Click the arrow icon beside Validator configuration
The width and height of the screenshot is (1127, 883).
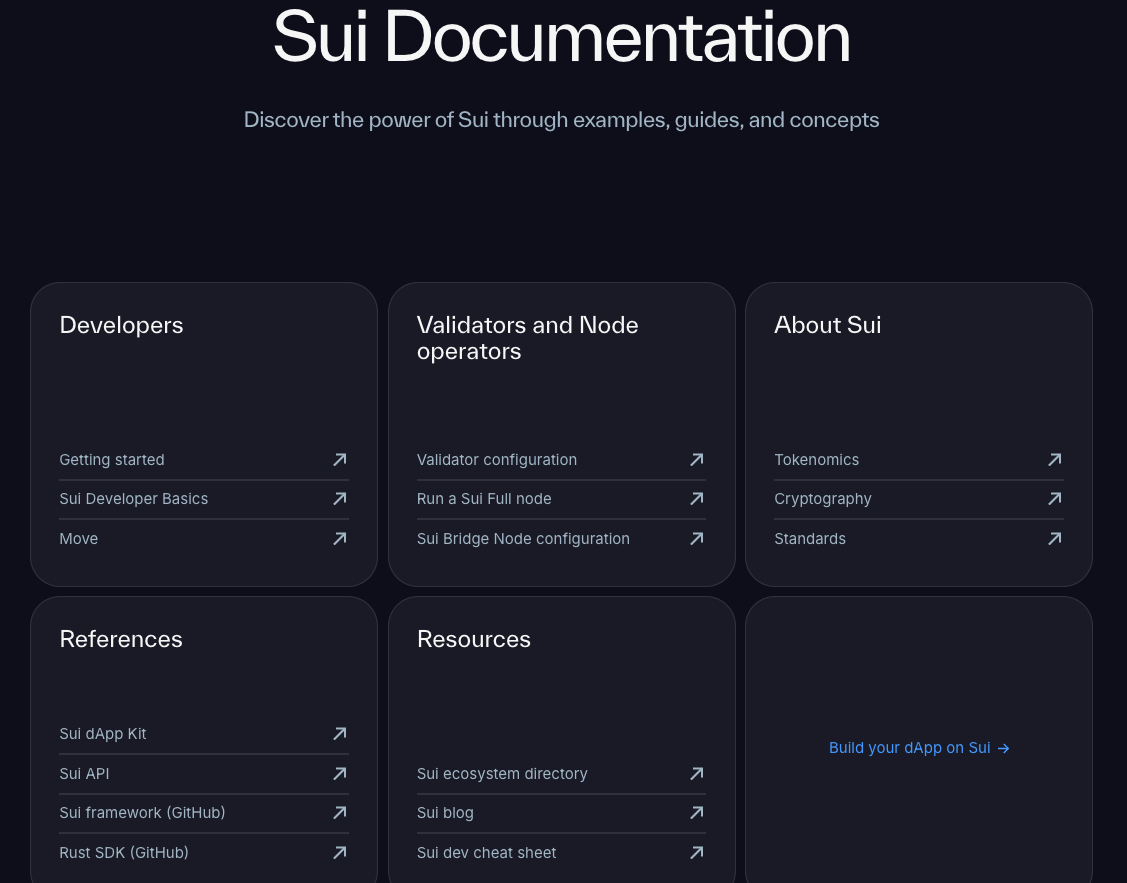697,460
